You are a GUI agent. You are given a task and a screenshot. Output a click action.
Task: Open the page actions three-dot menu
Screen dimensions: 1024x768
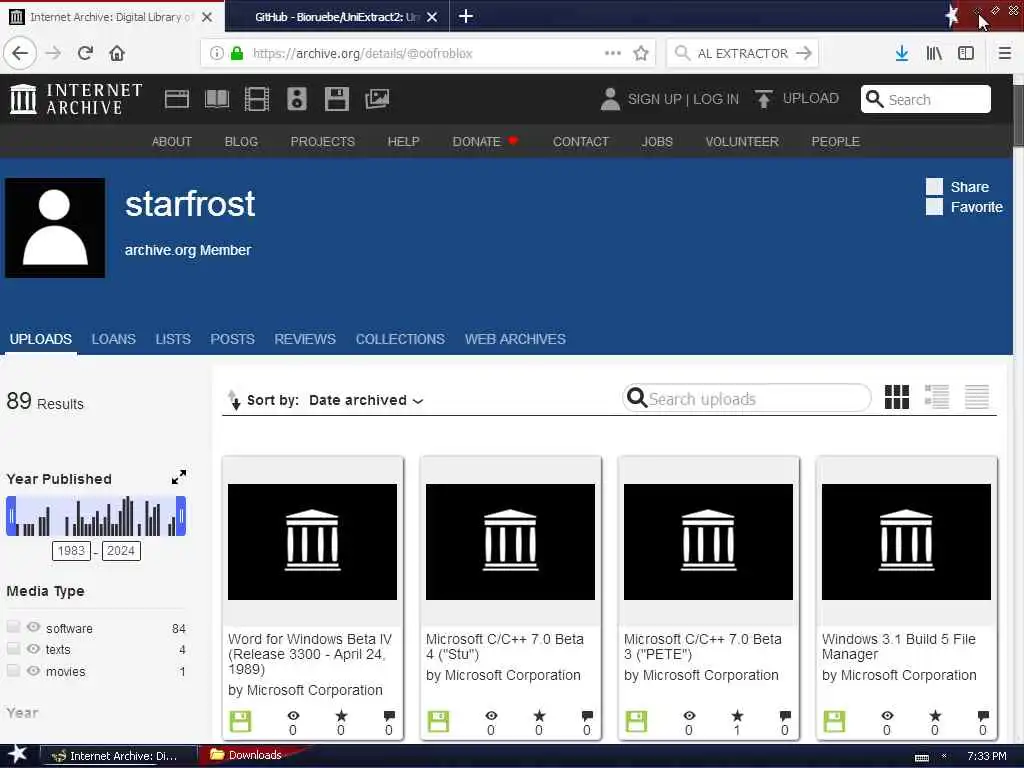tap(613, 53)
